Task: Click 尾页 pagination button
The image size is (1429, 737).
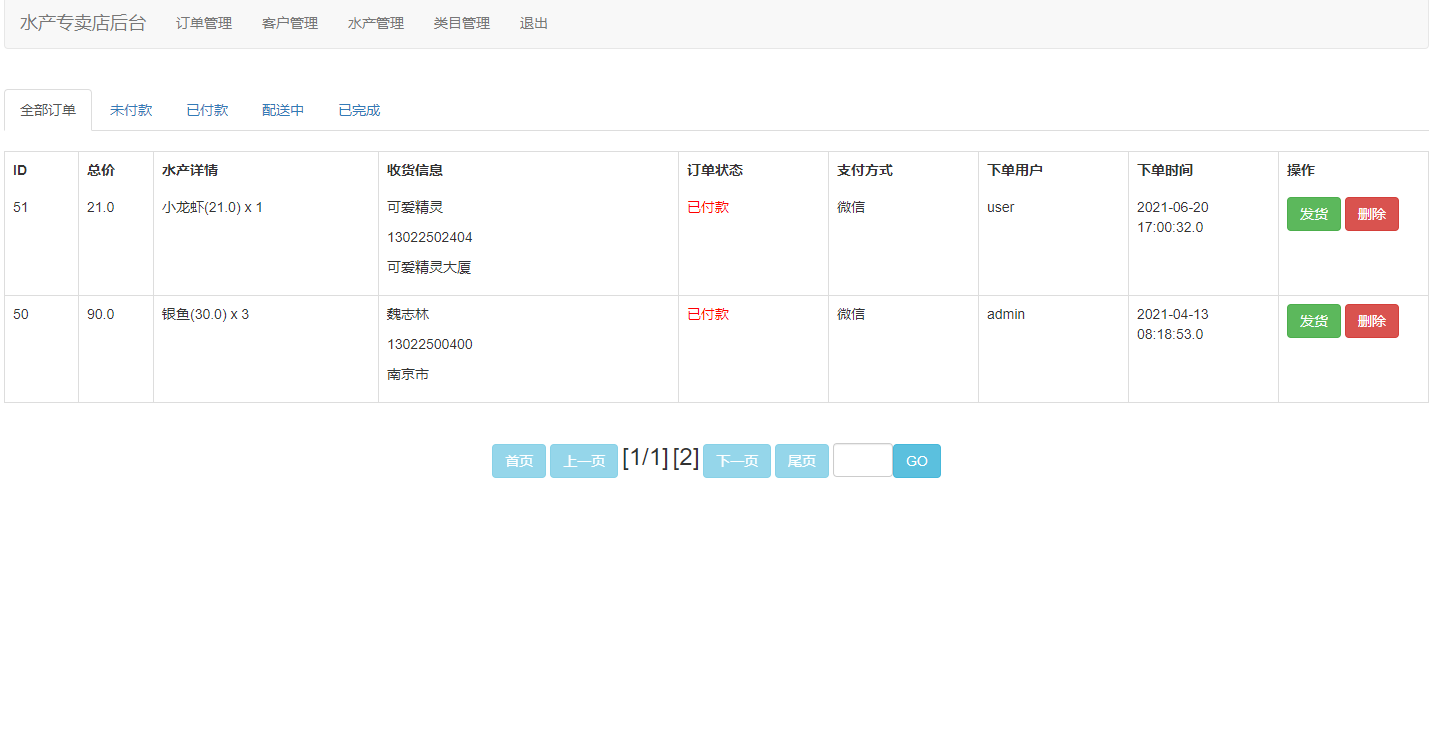Action: pos(801,460)
